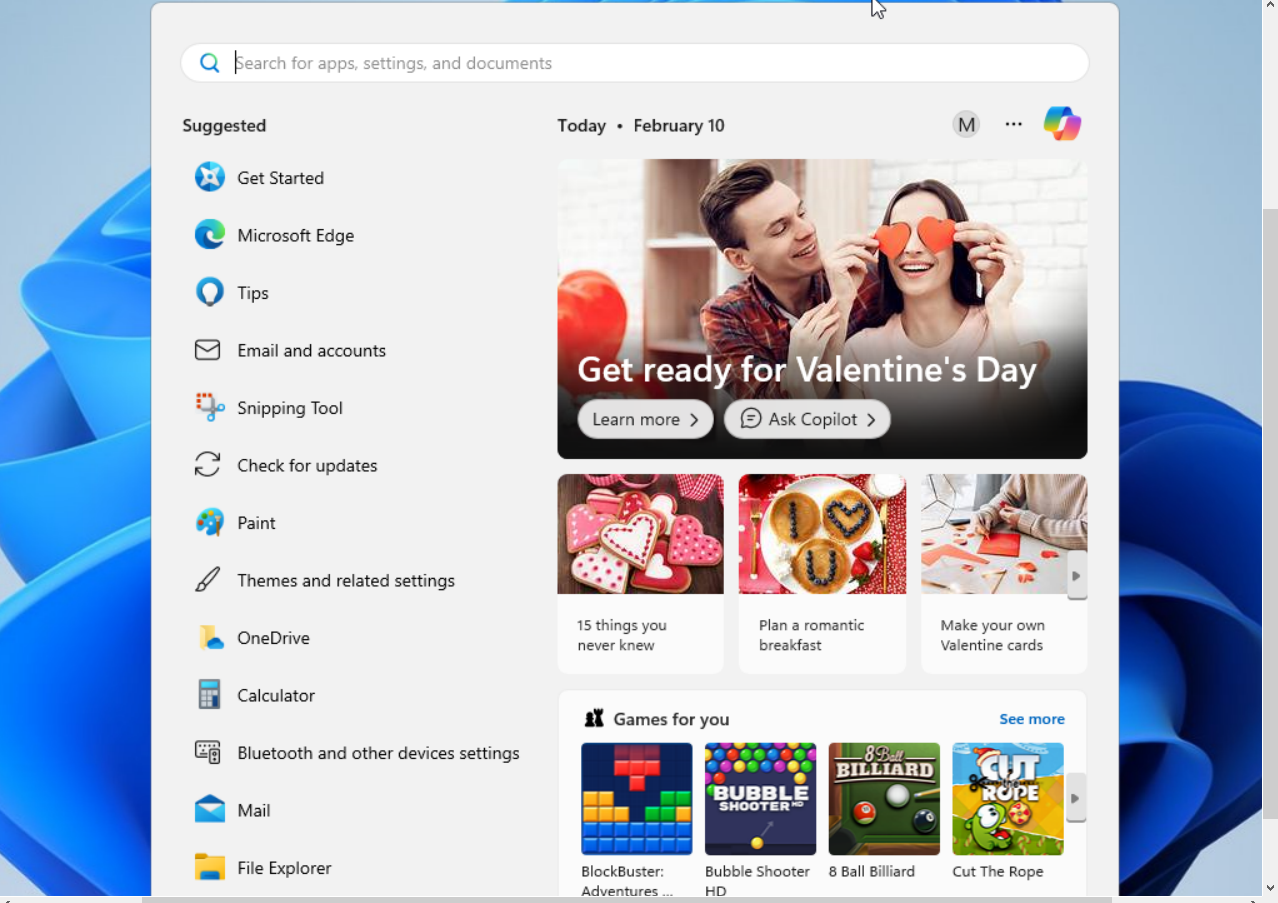Click the See more games link
1278x903 pixels.
(x=1032, y=719)
